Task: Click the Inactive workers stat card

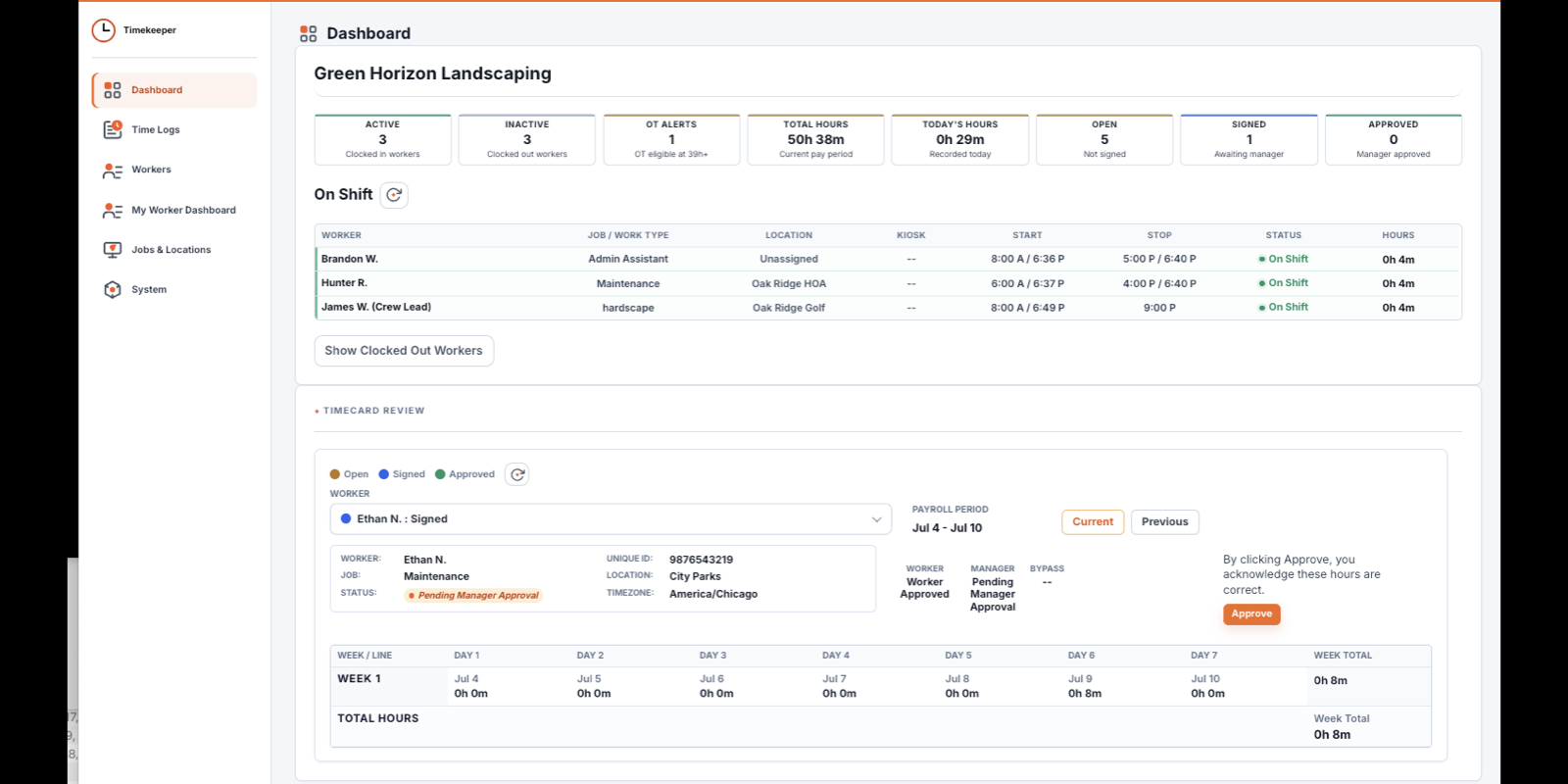Action: [527, 140]
